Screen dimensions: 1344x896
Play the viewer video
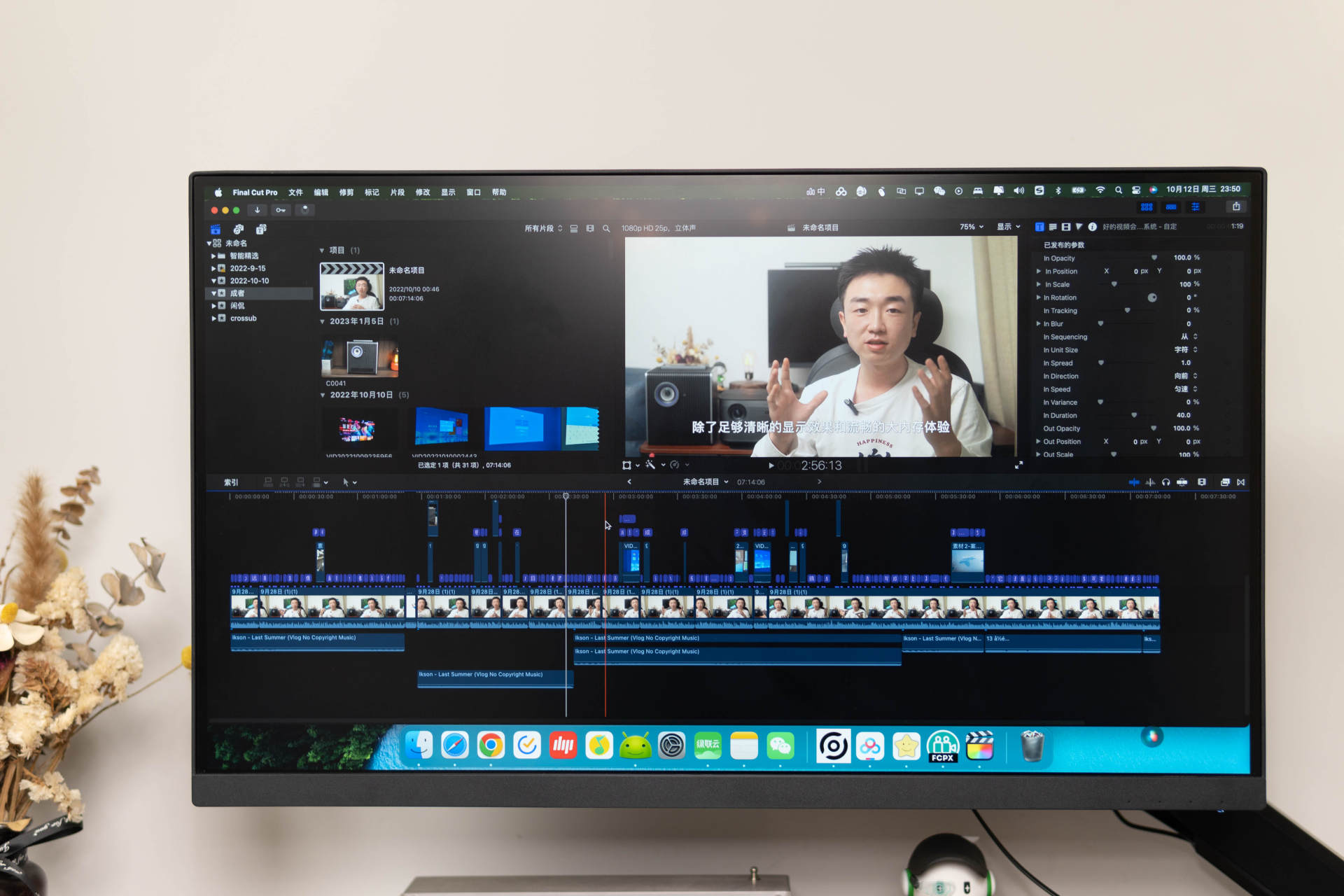(771, 465)
